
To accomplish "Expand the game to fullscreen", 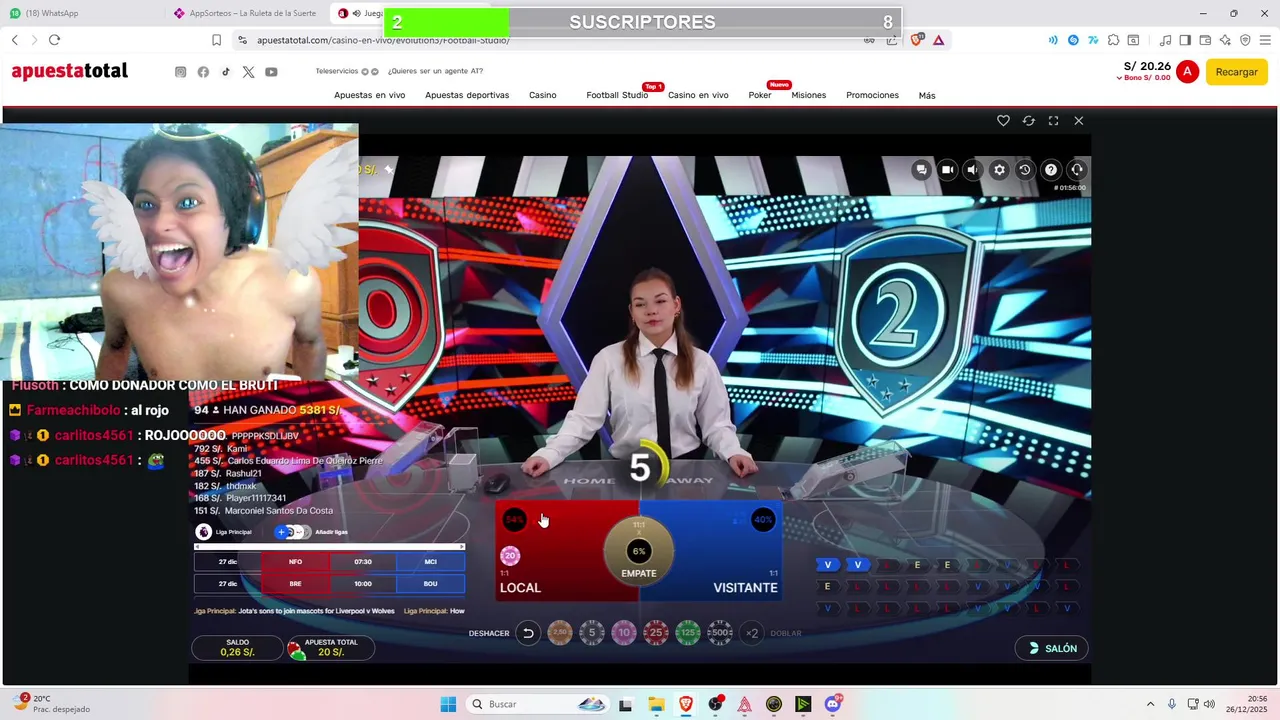I will (1053, 120).
